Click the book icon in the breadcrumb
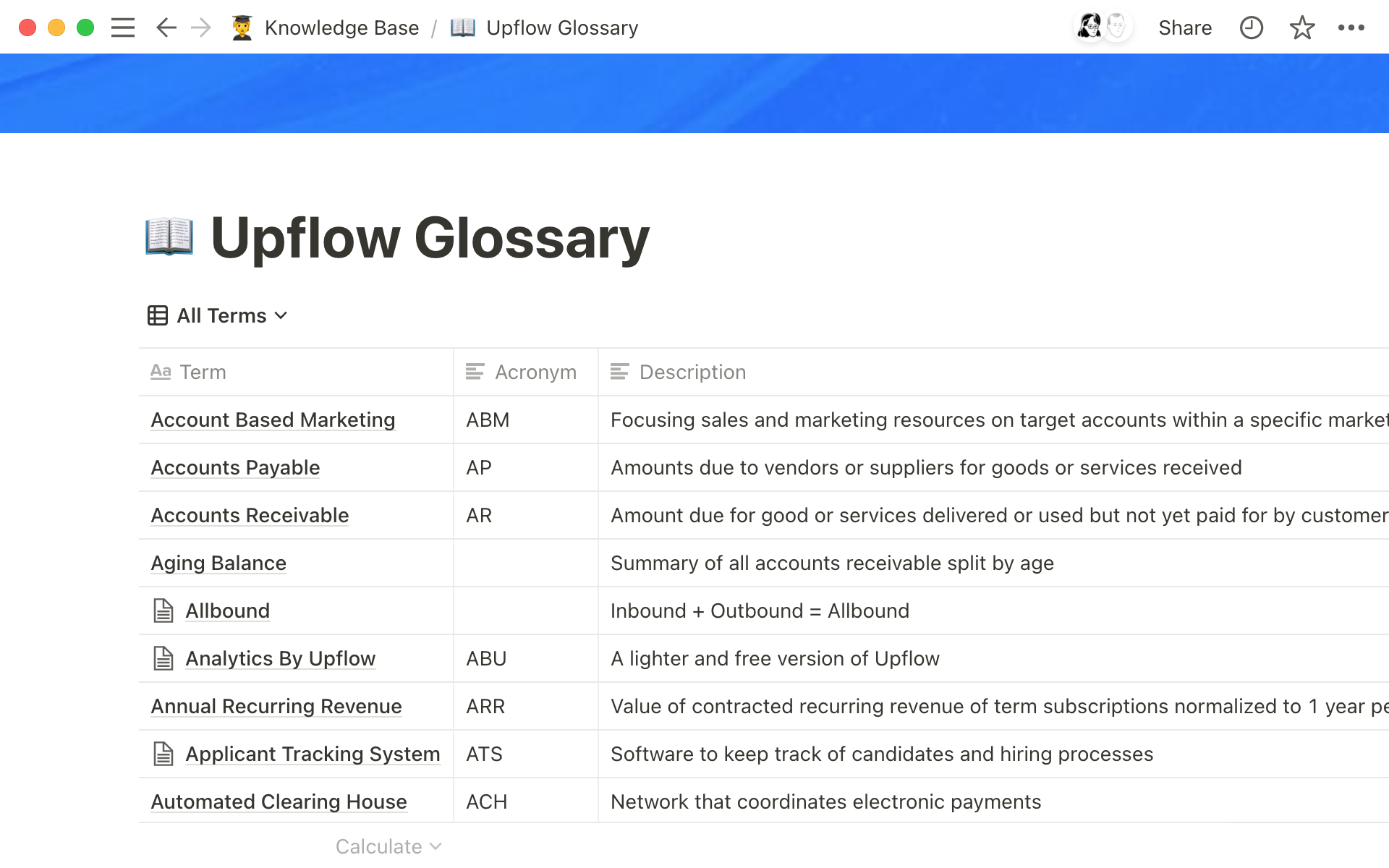The height and width of the screenshot is (868, 1389). [463, 27]
